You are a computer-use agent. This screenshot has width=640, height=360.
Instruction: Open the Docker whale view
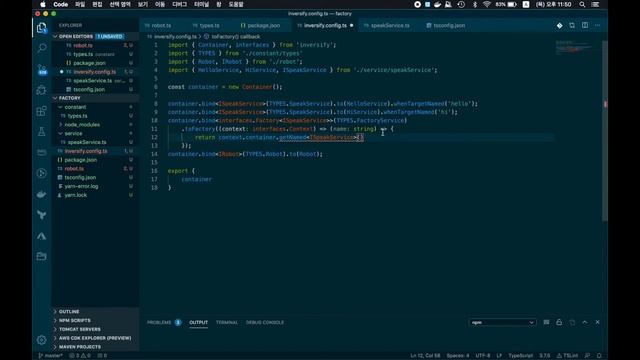pyautogui.click(x=42, y=194)
